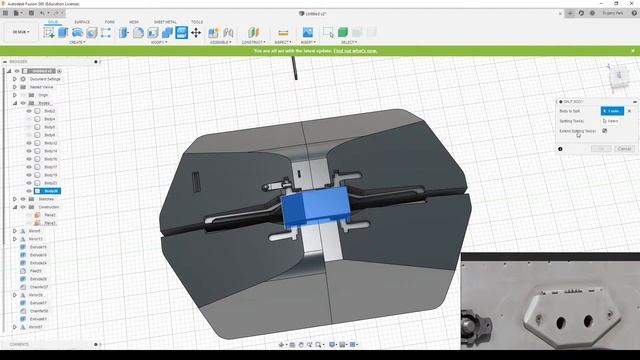Viewport: 640px width, 360px height.
Task: Expand the Sketches folder
Action: click(15, 199)
